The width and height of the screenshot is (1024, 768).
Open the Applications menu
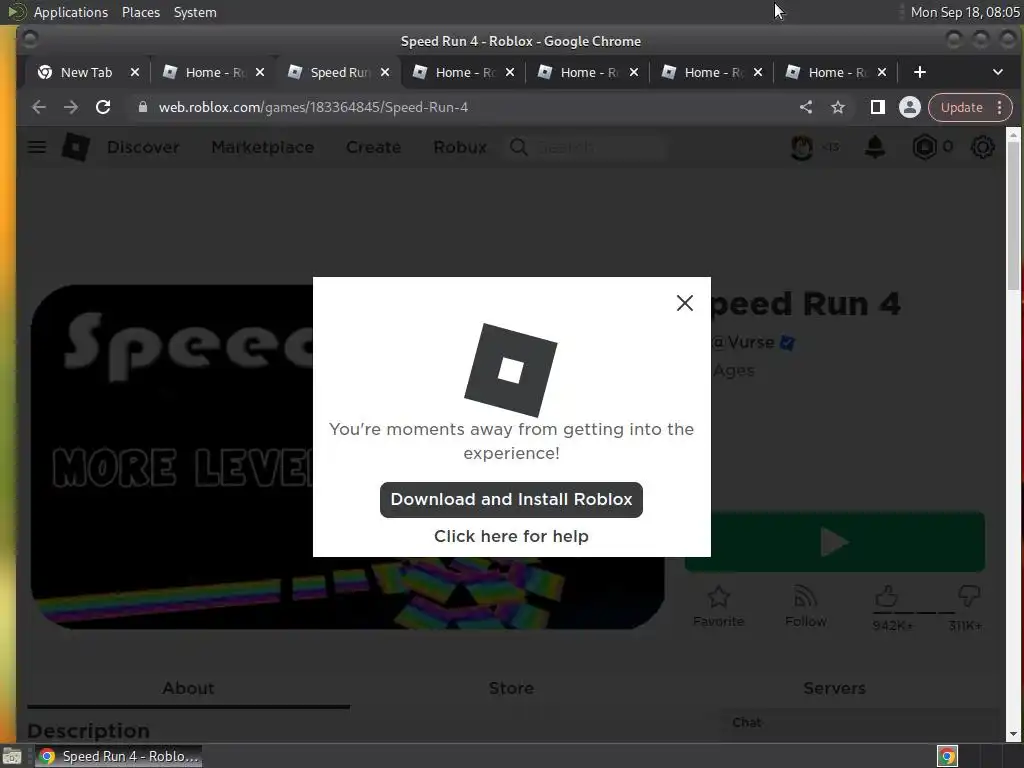(x=71, y=12)
